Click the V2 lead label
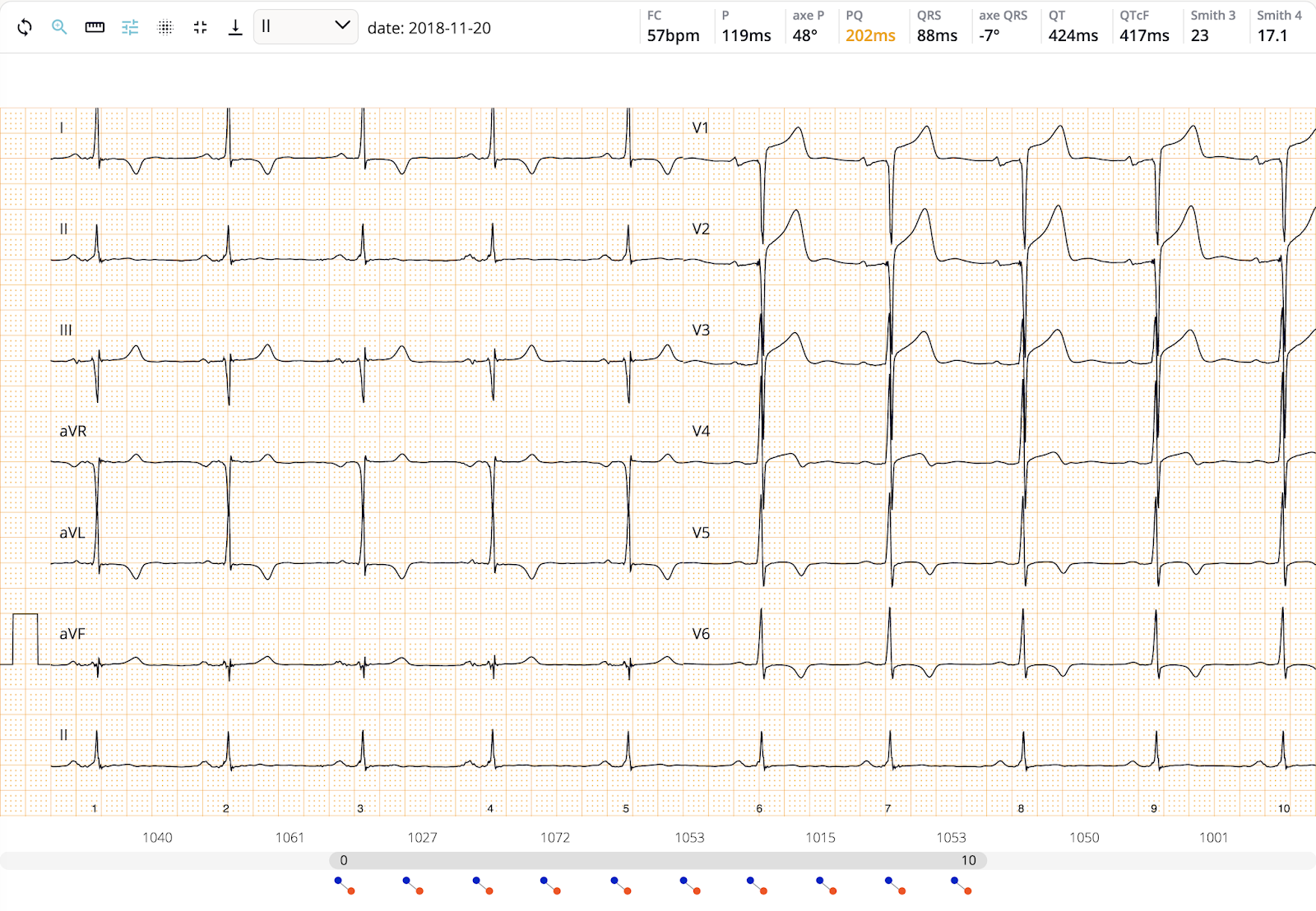1316x911 pixels. point(700,229)
